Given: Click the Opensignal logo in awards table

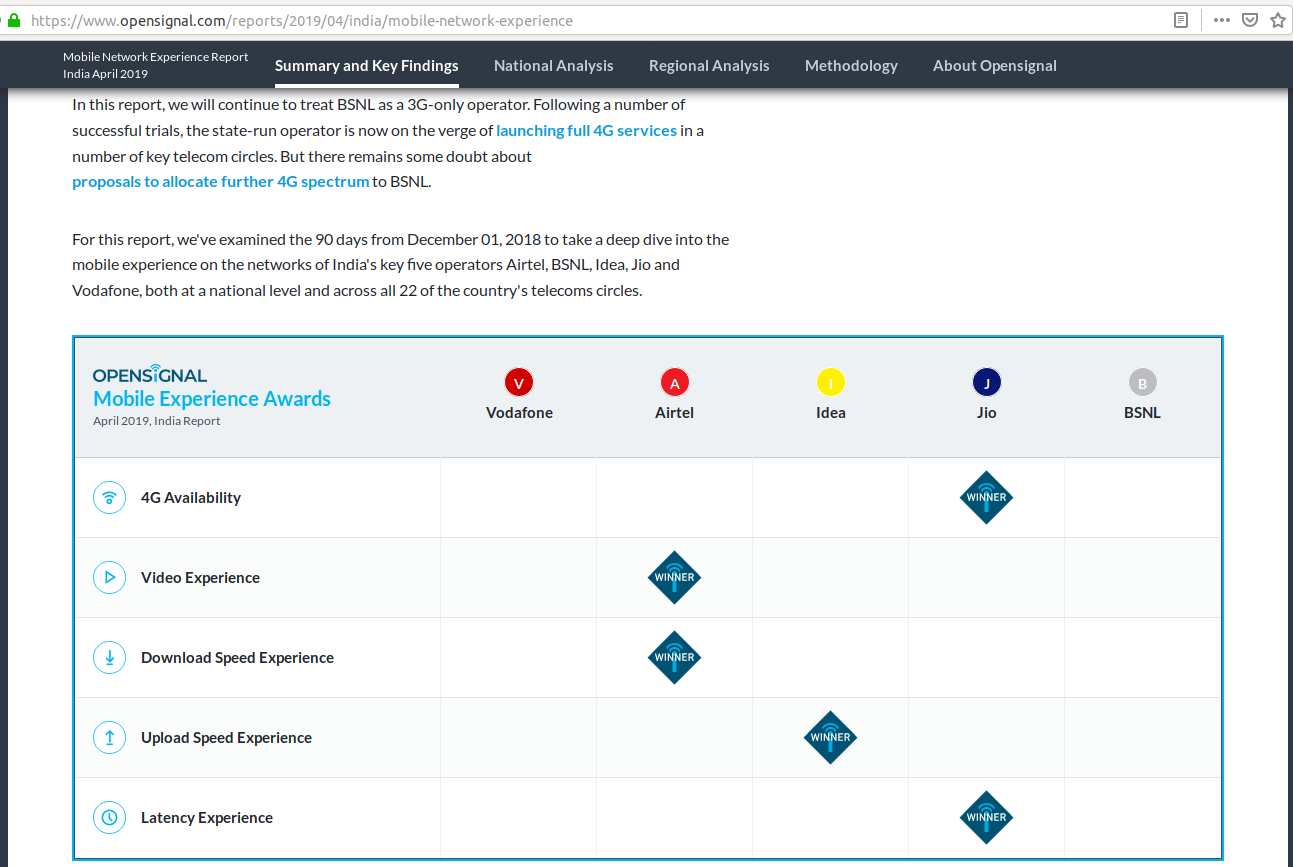Looking at the screenshot, I should pos(150,374).
